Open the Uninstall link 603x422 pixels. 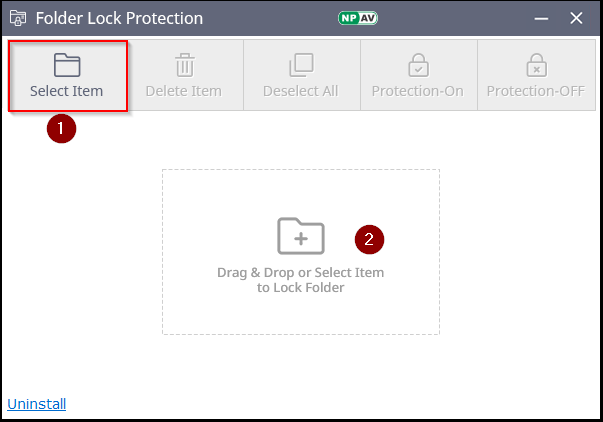coord(37,404)
